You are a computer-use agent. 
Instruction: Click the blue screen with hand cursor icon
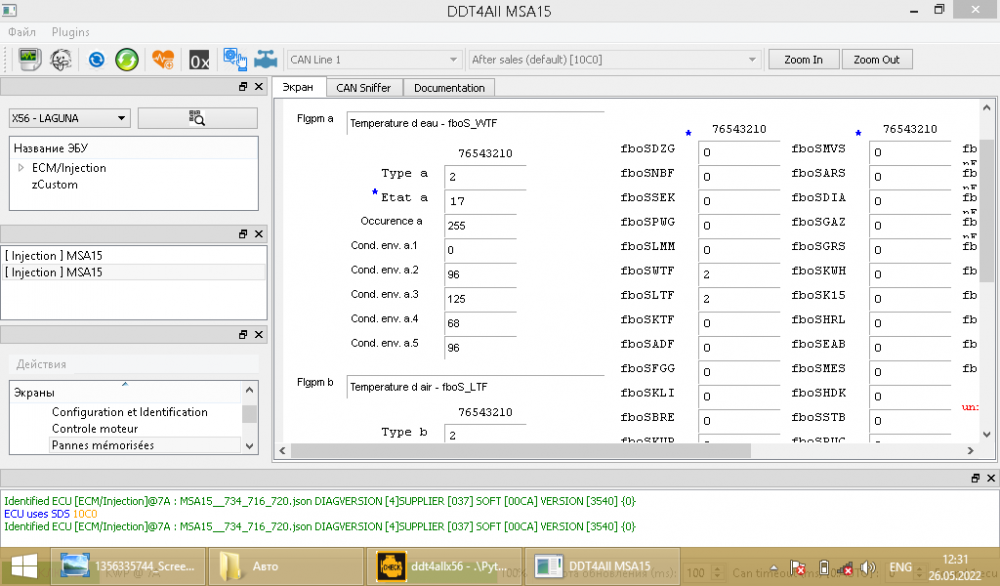pos(235,59)
